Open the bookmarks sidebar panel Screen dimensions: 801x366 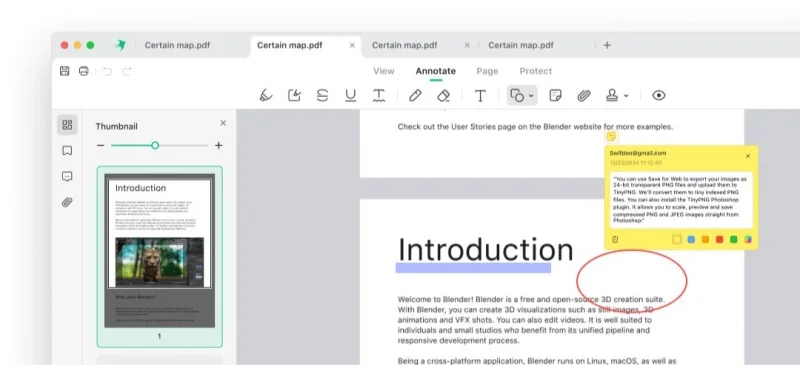pos(67,151)
